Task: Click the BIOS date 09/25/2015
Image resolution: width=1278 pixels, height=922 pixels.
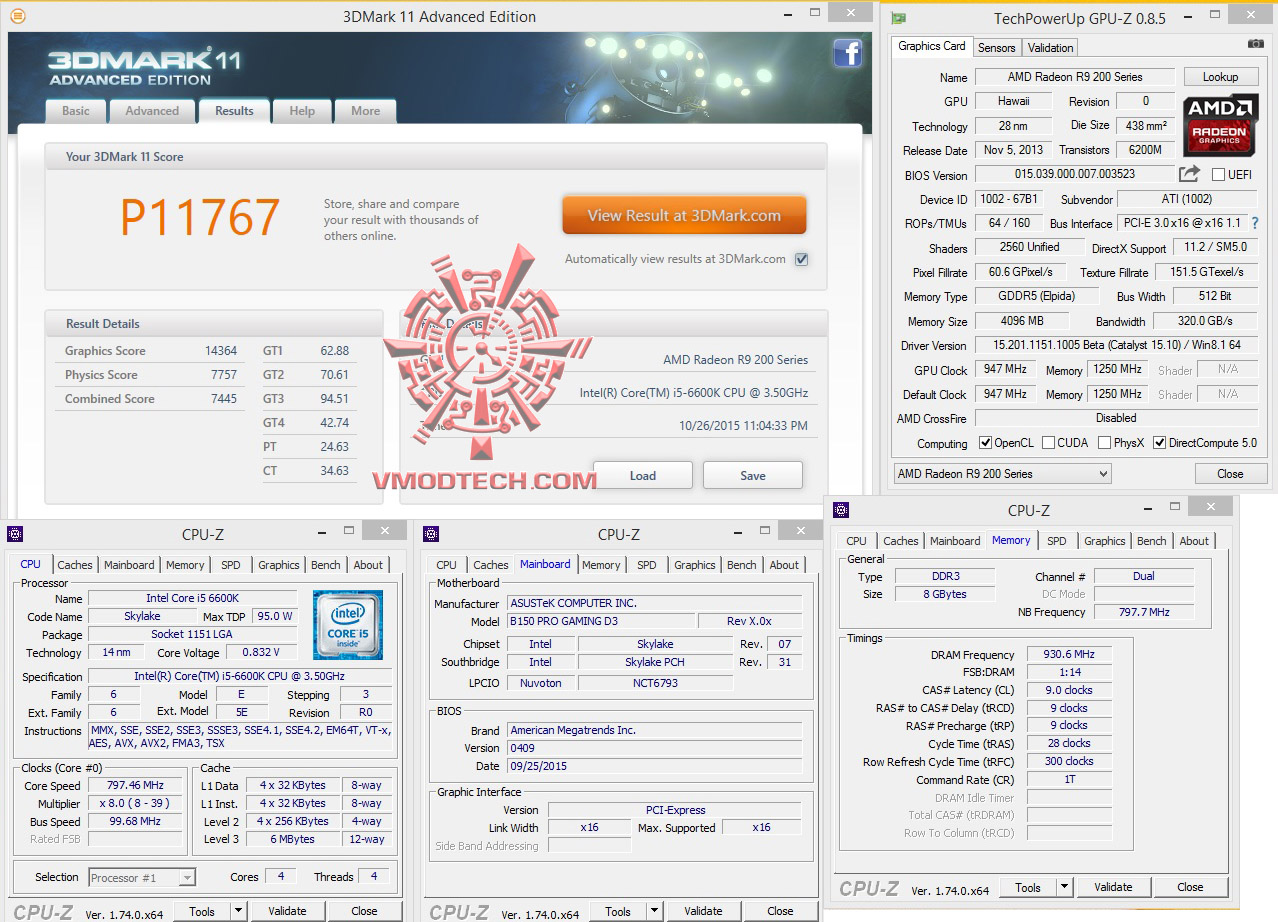Action: [x=654, y=766]
